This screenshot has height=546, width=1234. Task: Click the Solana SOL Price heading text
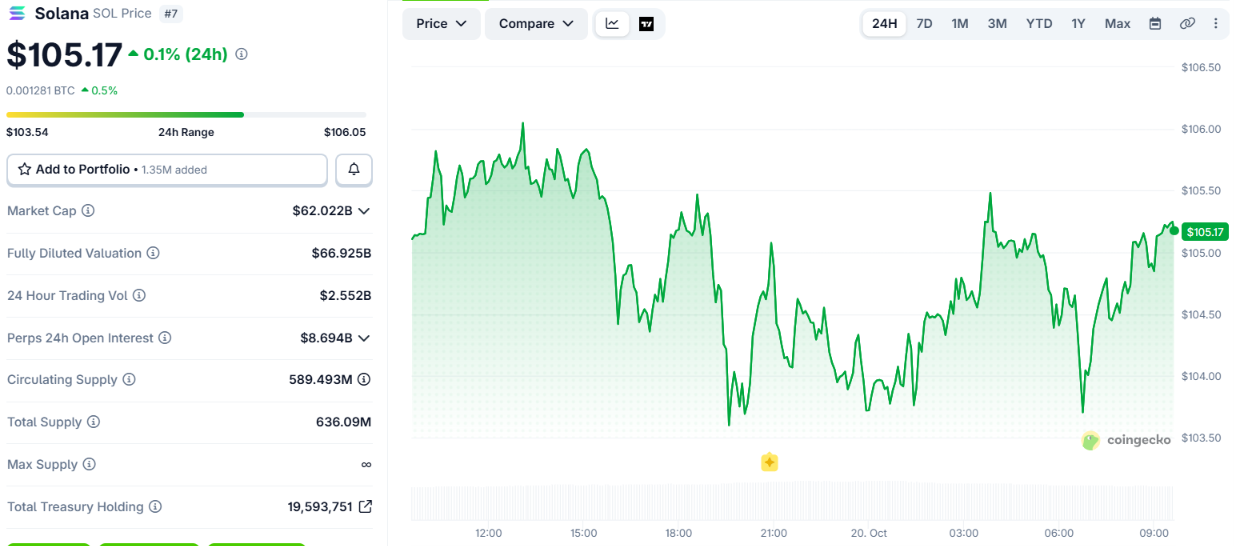coord(93,13)
